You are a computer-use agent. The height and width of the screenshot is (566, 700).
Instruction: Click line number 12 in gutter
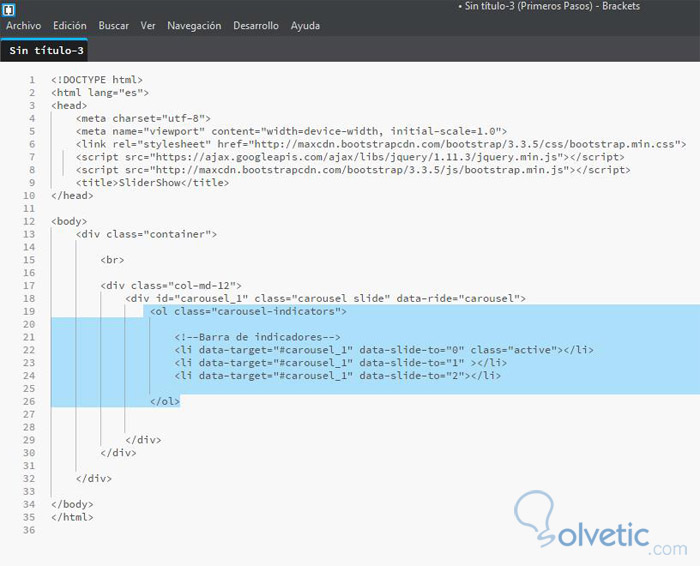29,221
